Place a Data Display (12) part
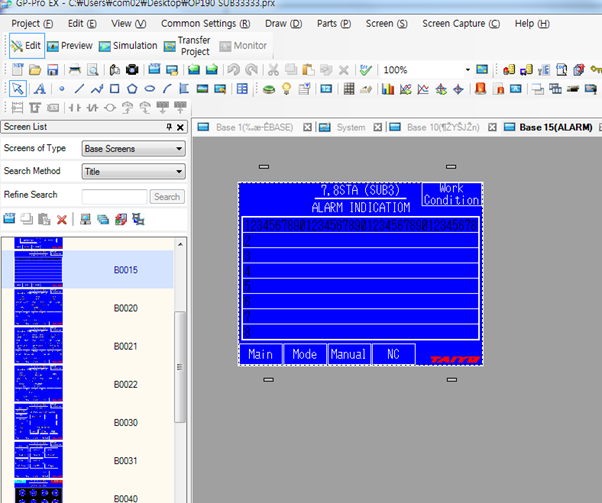The image size is (602, 503). coord(326,89)
